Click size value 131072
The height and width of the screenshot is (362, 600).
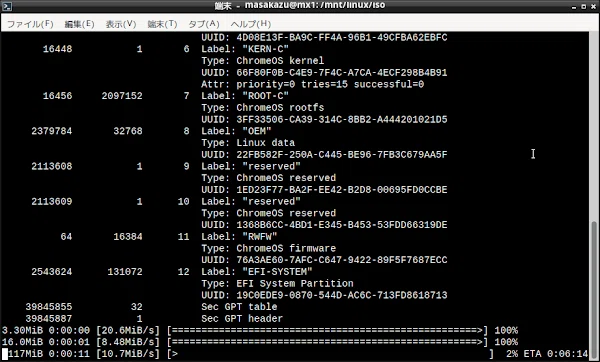click(x=125, y=272)
